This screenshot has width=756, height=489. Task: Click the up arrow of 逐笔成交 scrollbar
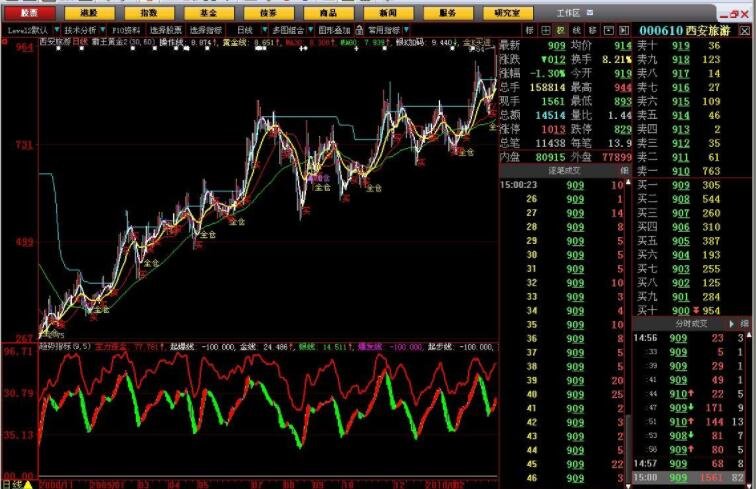[x=628, y=183]
